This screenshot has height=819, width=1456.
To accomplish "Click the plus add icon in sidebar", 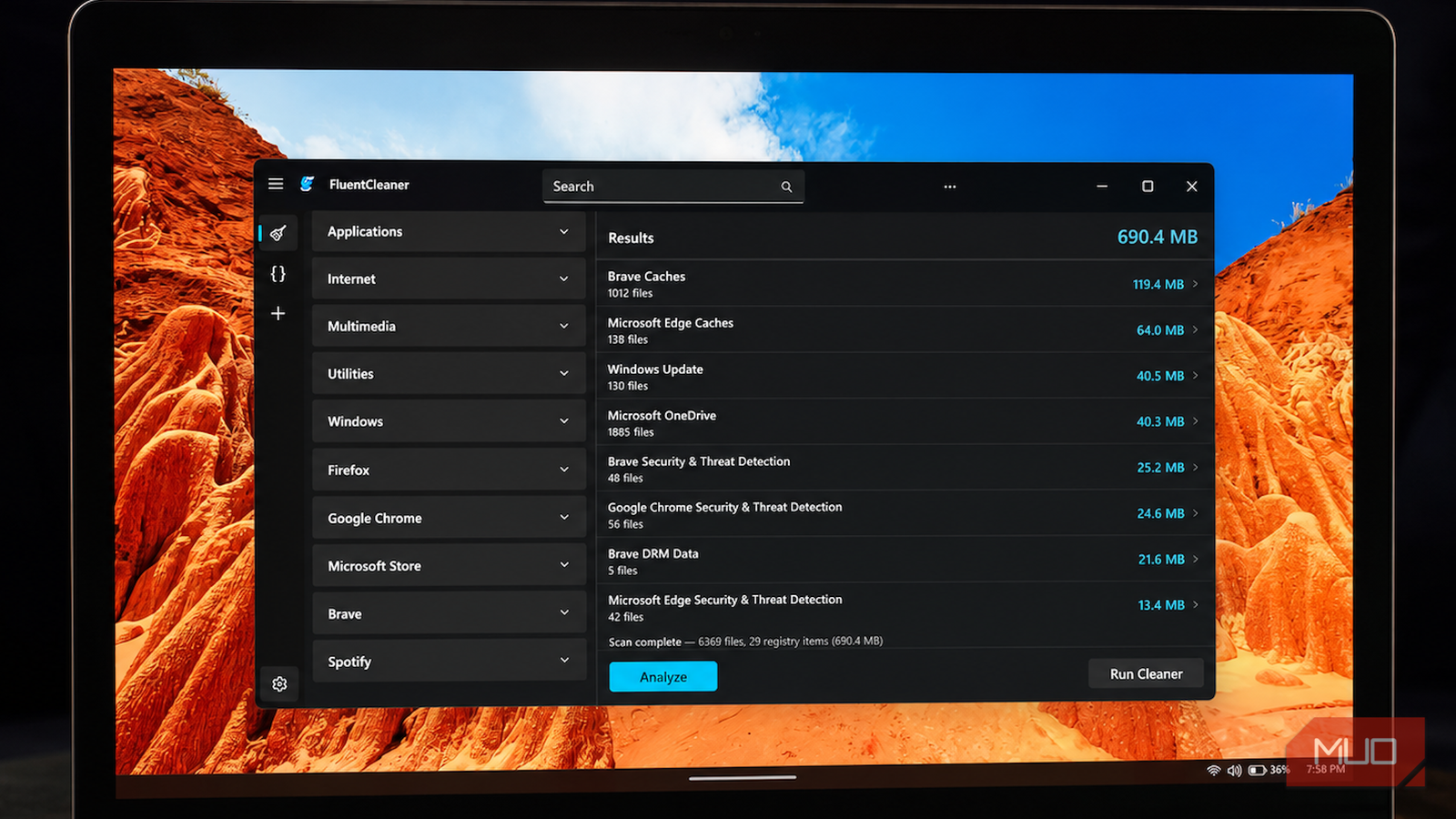I will 278,313.
